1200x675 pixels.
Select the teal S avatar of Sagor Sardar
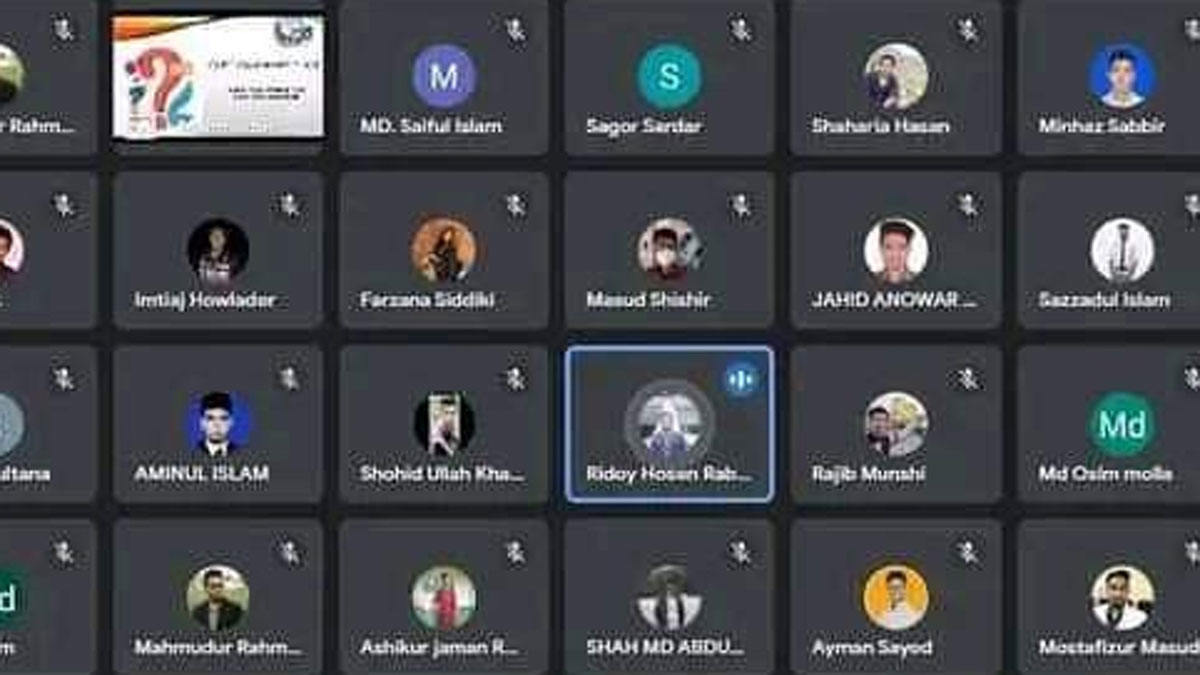click(x=670, y=76)
